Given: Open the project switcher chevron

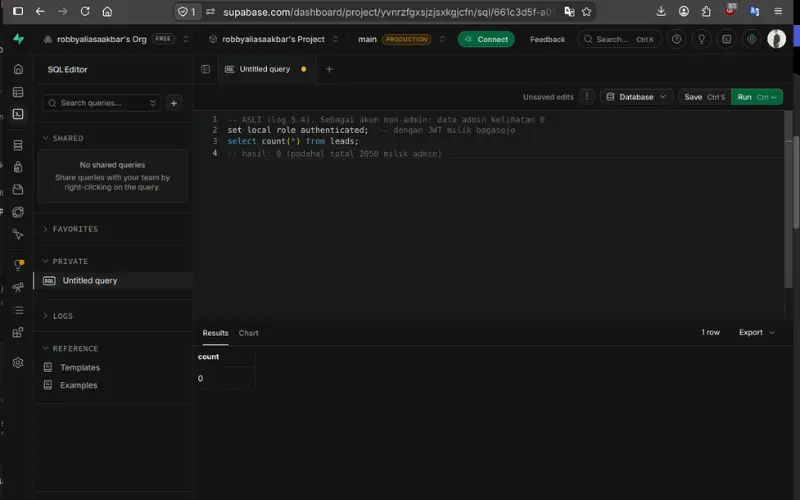Looking at the screenshot, I should coord(335,39).
